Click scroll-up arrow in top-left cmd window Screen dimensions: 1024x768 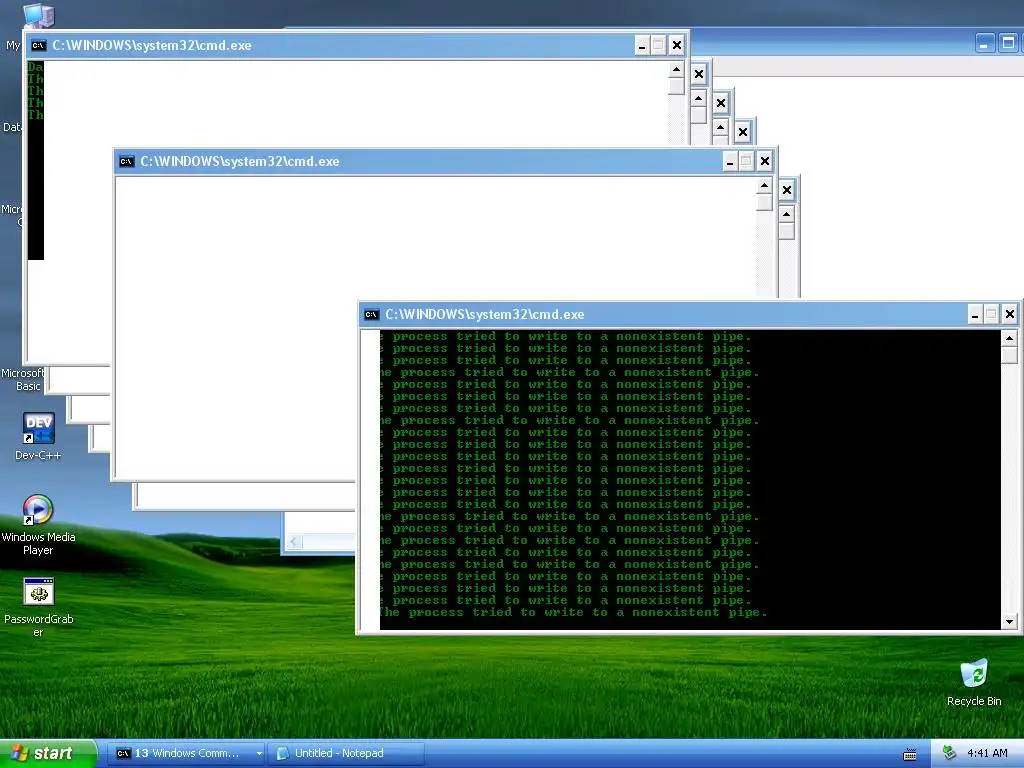(x=676, y=70)
